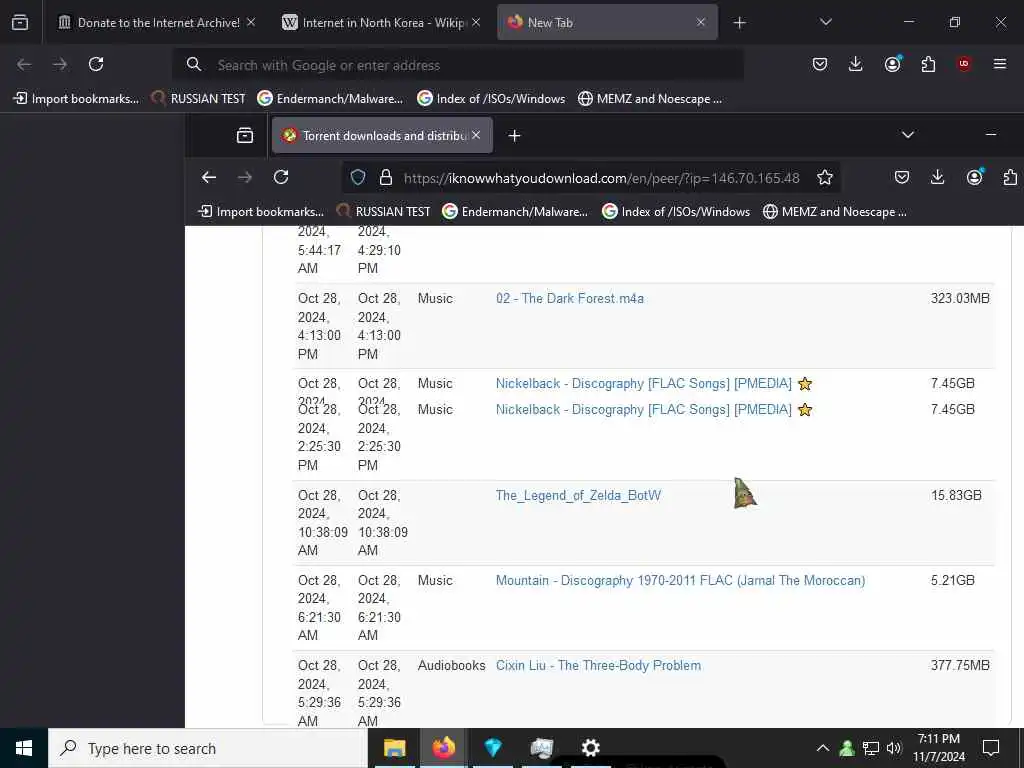Focus the outer Search with Google address bar
The width and height of the screenshot is (1024, 768).
click(x=457, y=65)
